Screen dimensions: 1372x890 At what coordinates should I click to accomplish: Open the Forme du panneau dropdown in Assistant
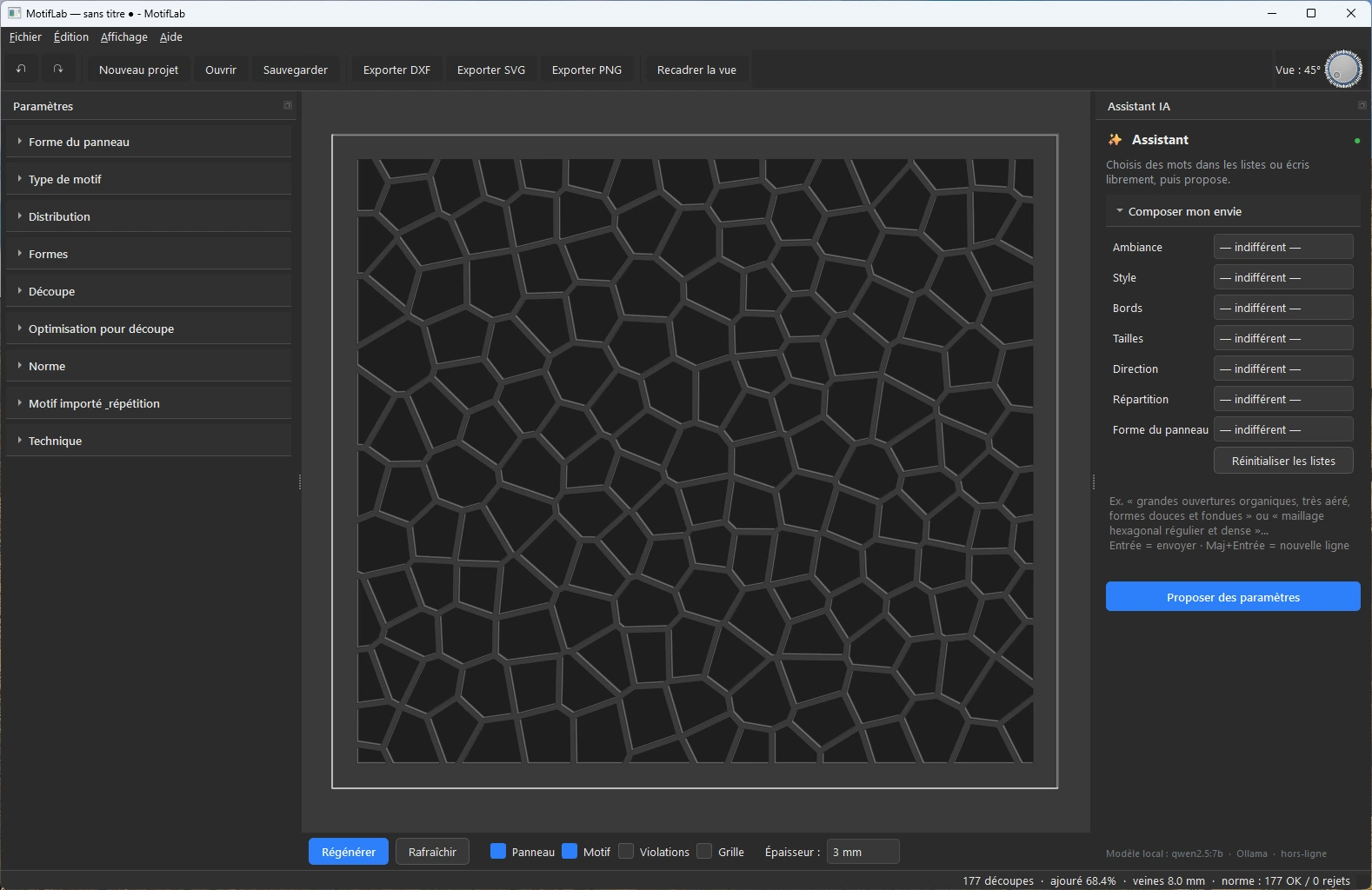pyautogui.click(x=1283, y=429)
